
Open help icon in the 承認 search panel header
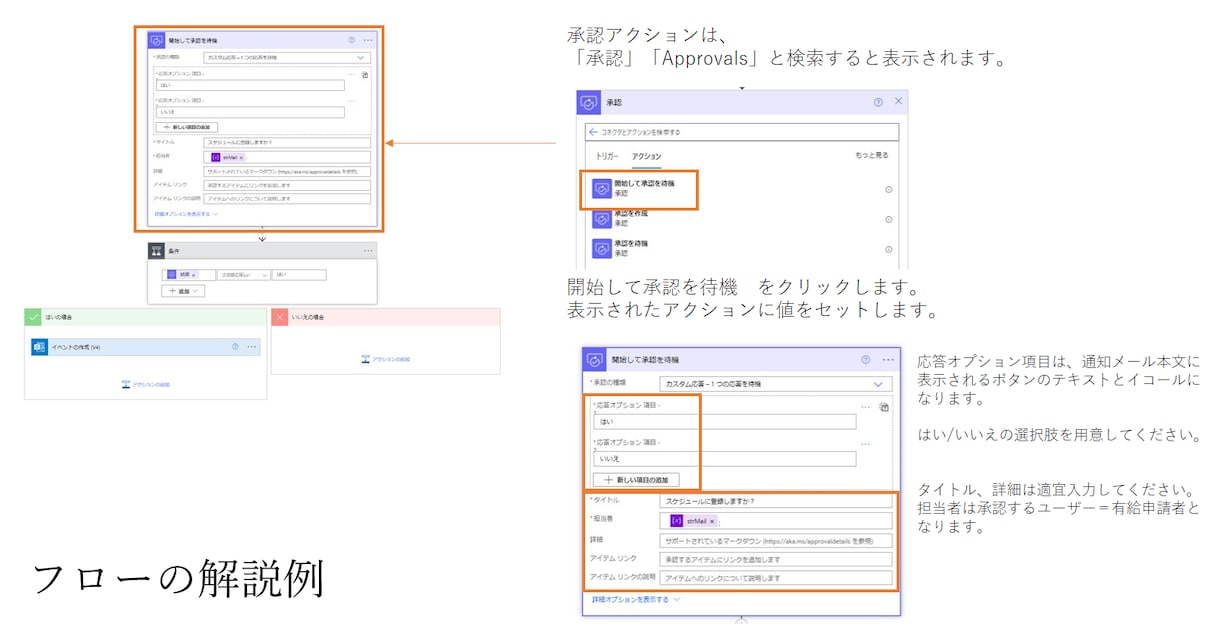point(878,102)
